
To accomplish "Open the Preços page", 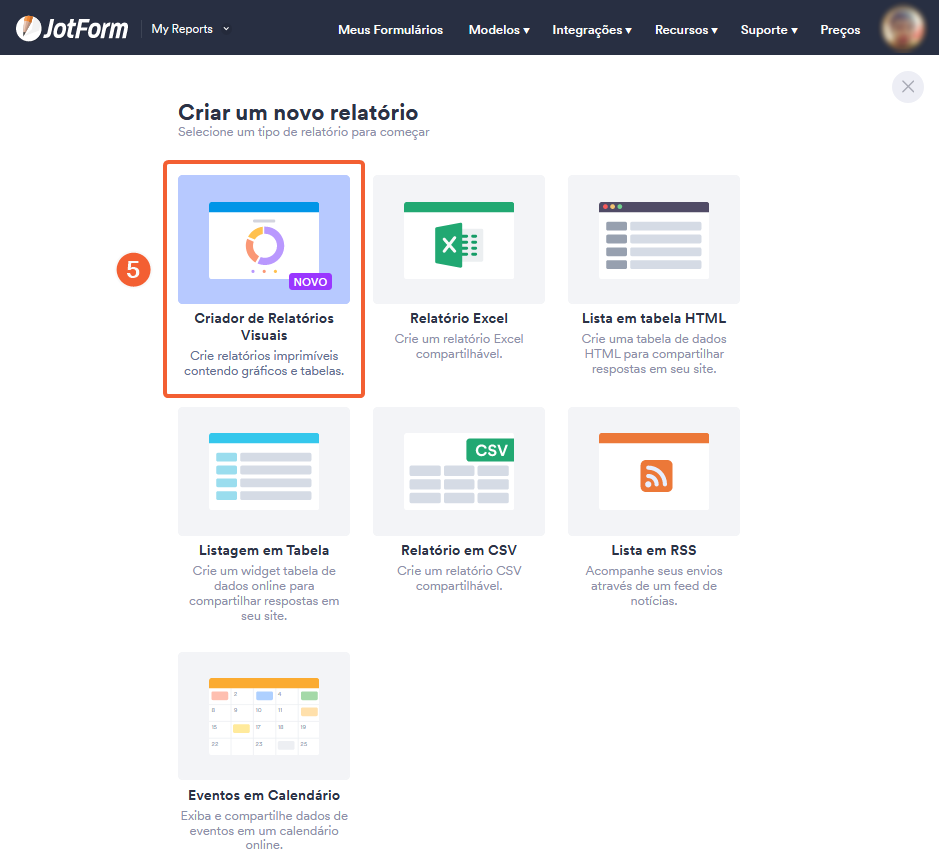I will coord(840,29).
